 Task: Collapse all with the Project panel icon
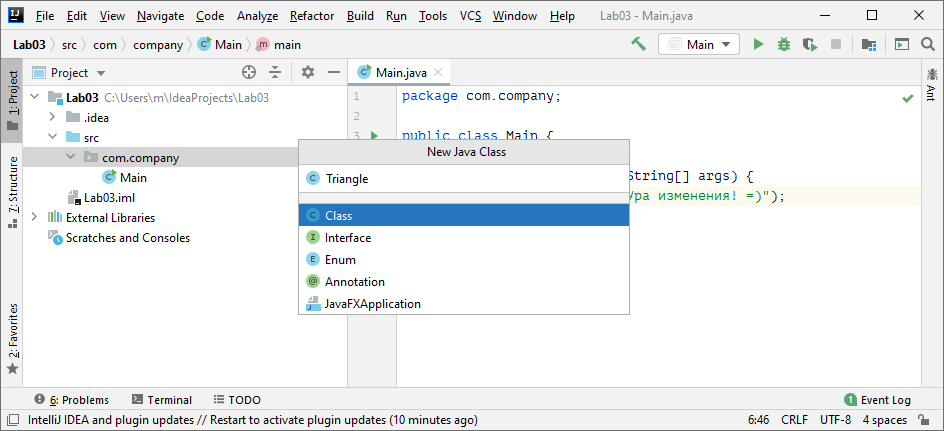point(275,73)
